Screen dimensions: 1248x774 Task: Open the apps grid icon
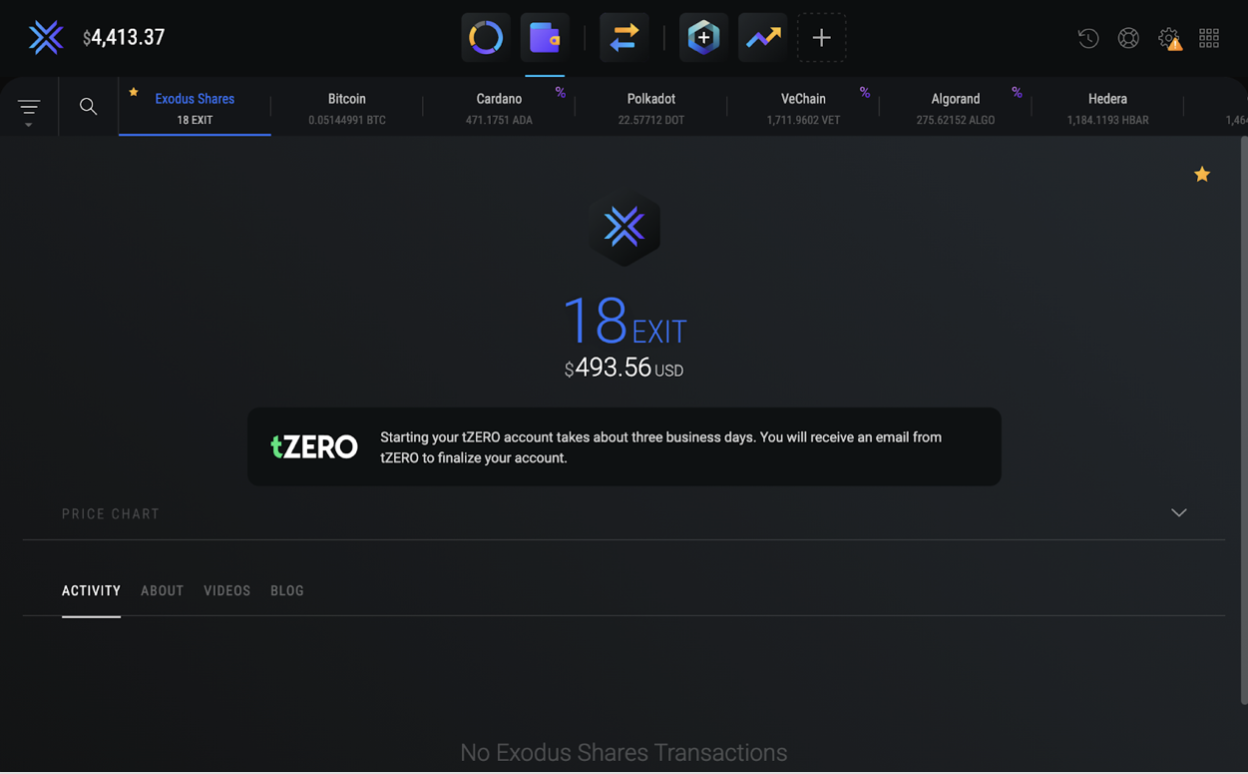click(x=1209, y=38)
